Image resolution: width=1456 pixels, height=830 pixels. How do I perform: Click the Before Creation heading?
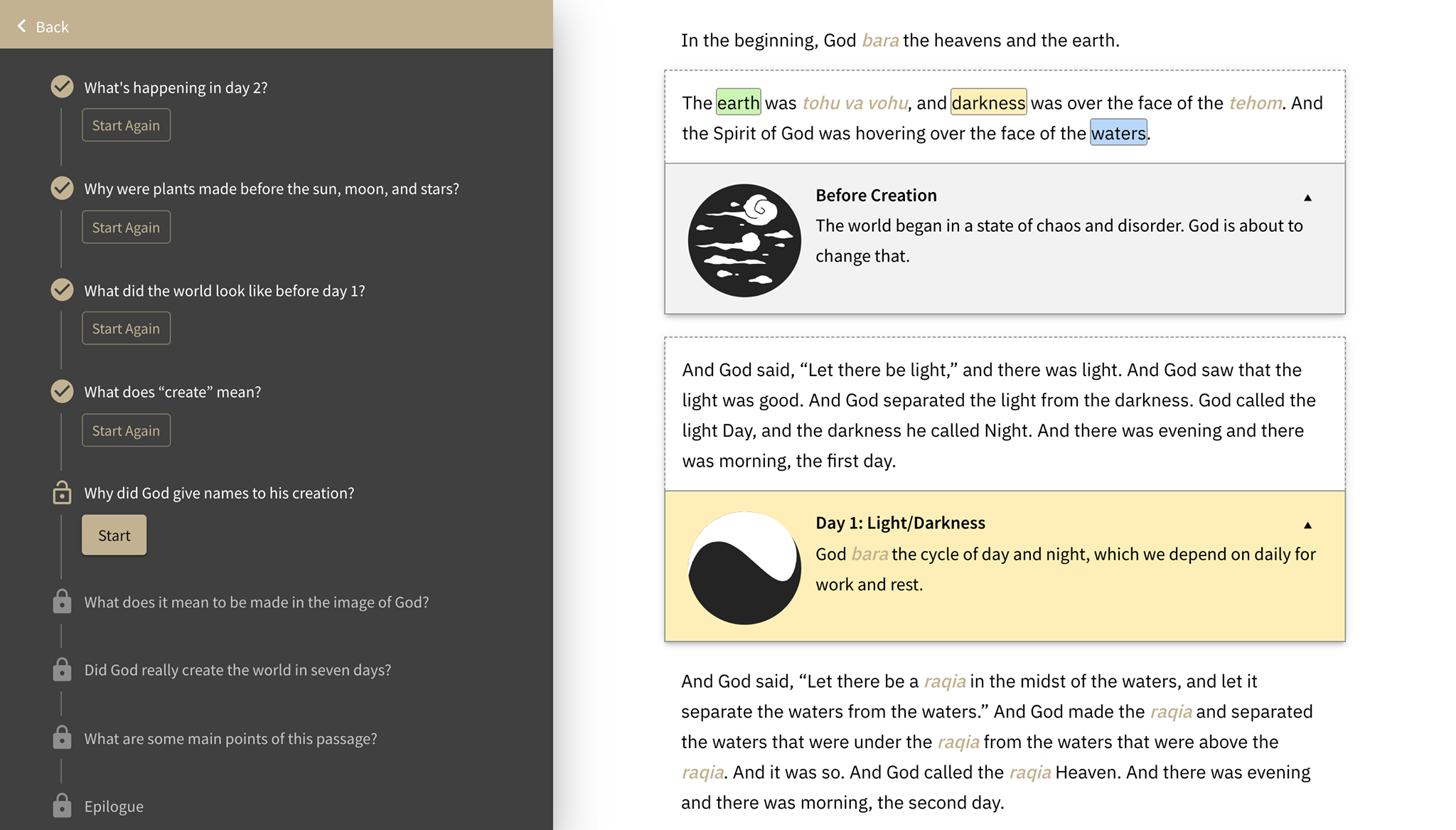[x=876, y=195]
